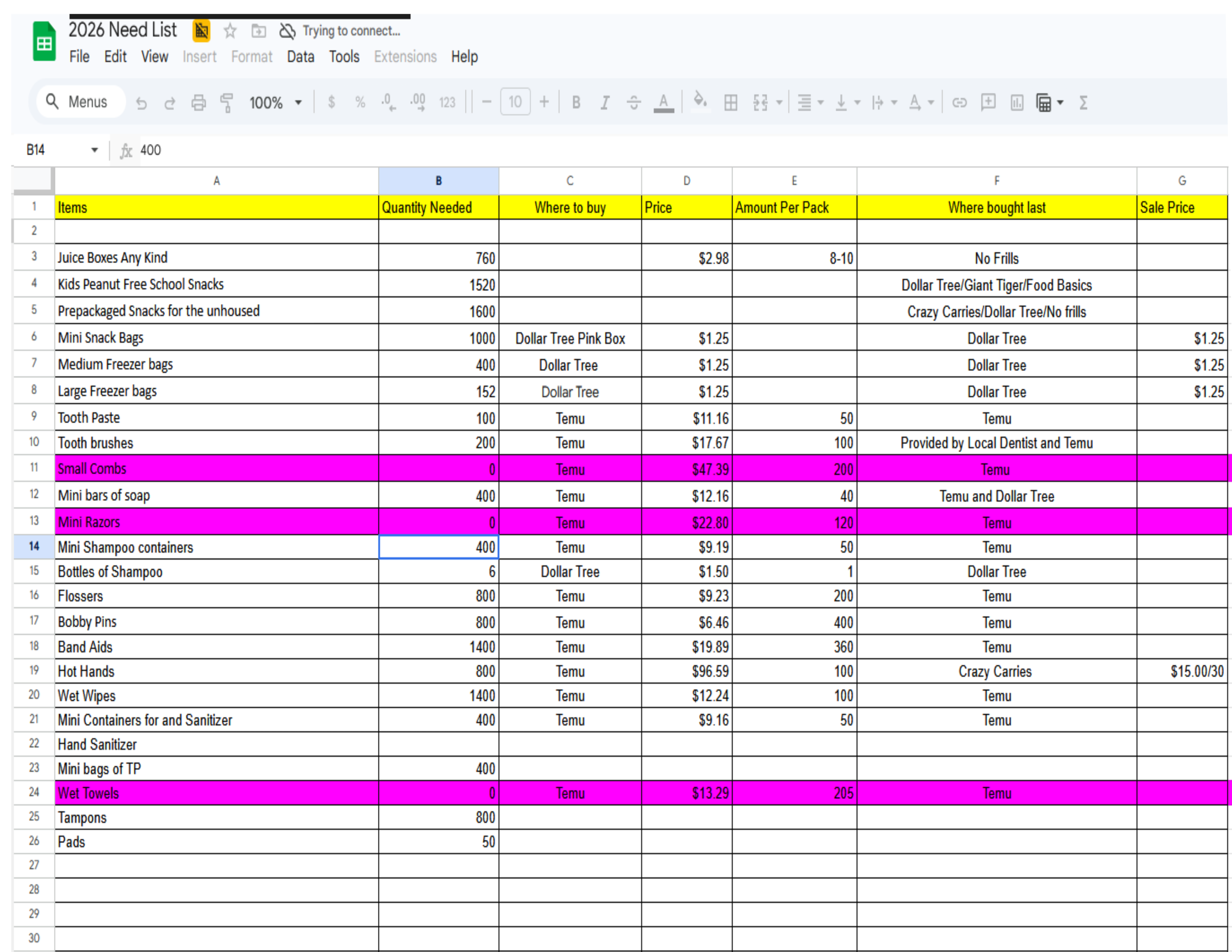Click the increase font size plus button
1232x952 pixels.
[544, 102]
